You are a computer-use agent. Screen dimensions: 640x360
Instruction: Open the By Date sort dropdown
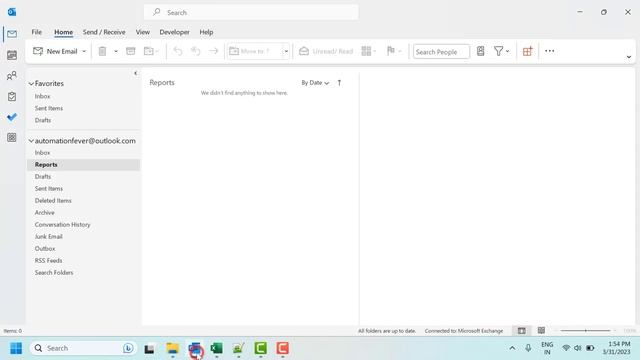[315, 83]
